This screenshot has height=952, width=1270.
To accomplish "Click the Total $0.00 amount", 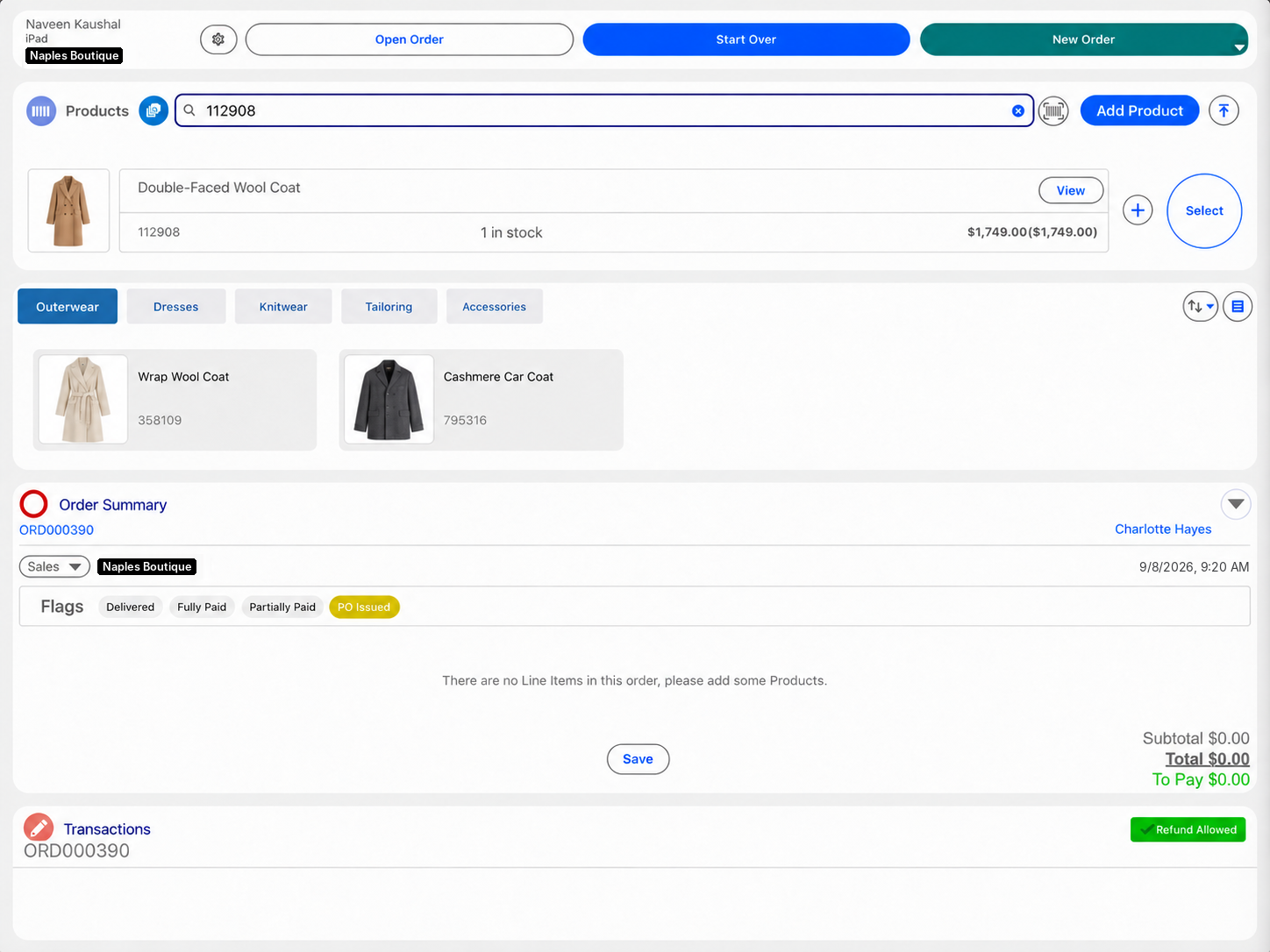I will click(x=1207, y=759).
